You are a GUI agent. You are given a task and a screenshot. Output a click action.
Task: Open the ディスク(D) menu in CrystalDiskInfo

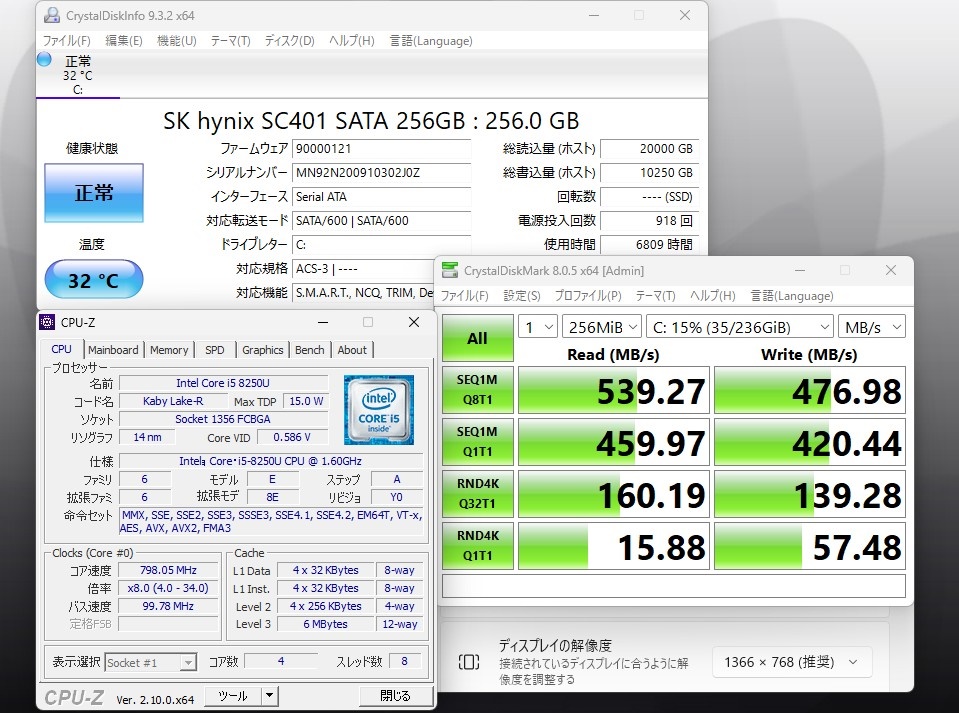[x=289, y=41]
